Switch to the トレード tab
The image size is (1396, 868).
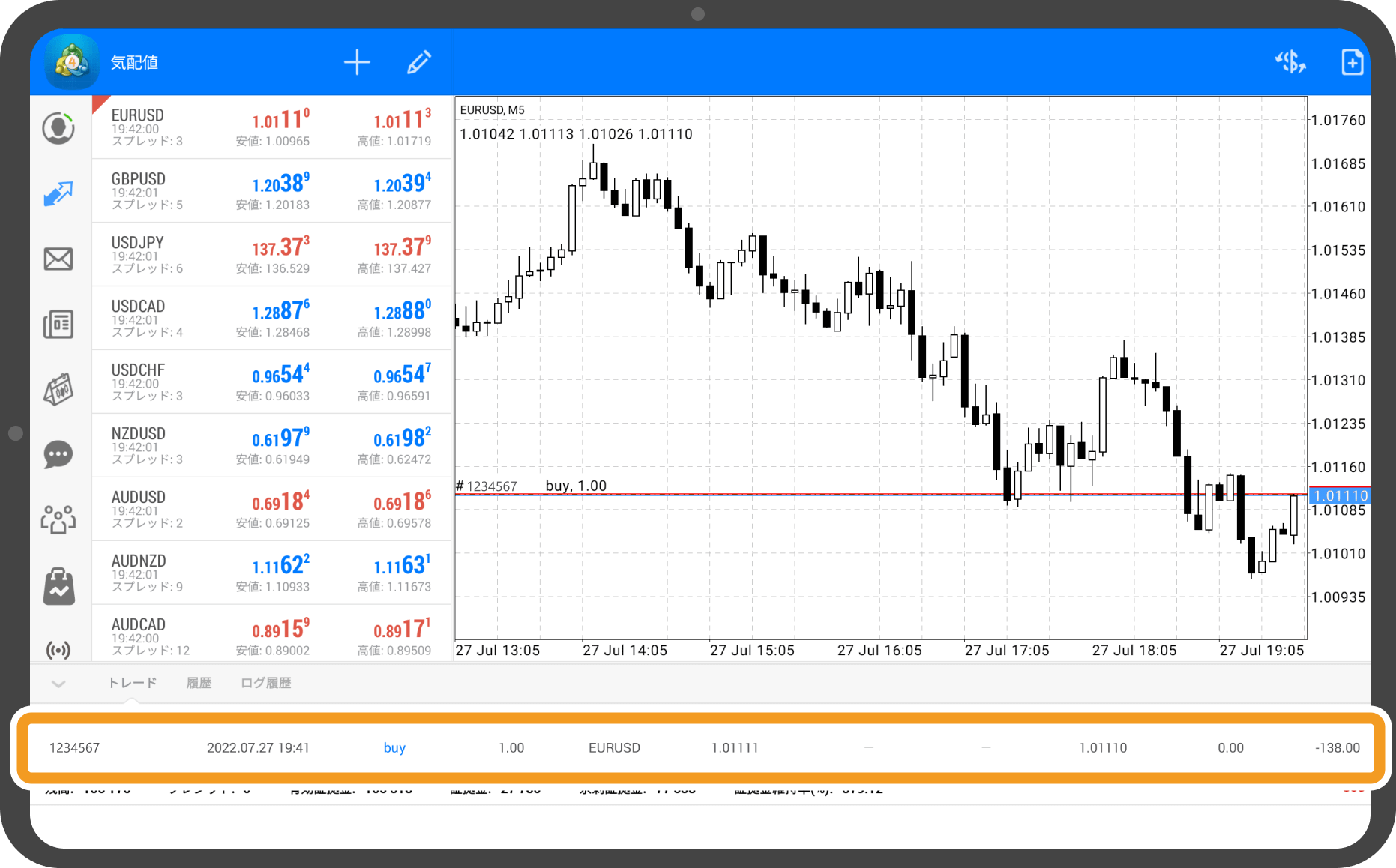[x=133, y=683]
